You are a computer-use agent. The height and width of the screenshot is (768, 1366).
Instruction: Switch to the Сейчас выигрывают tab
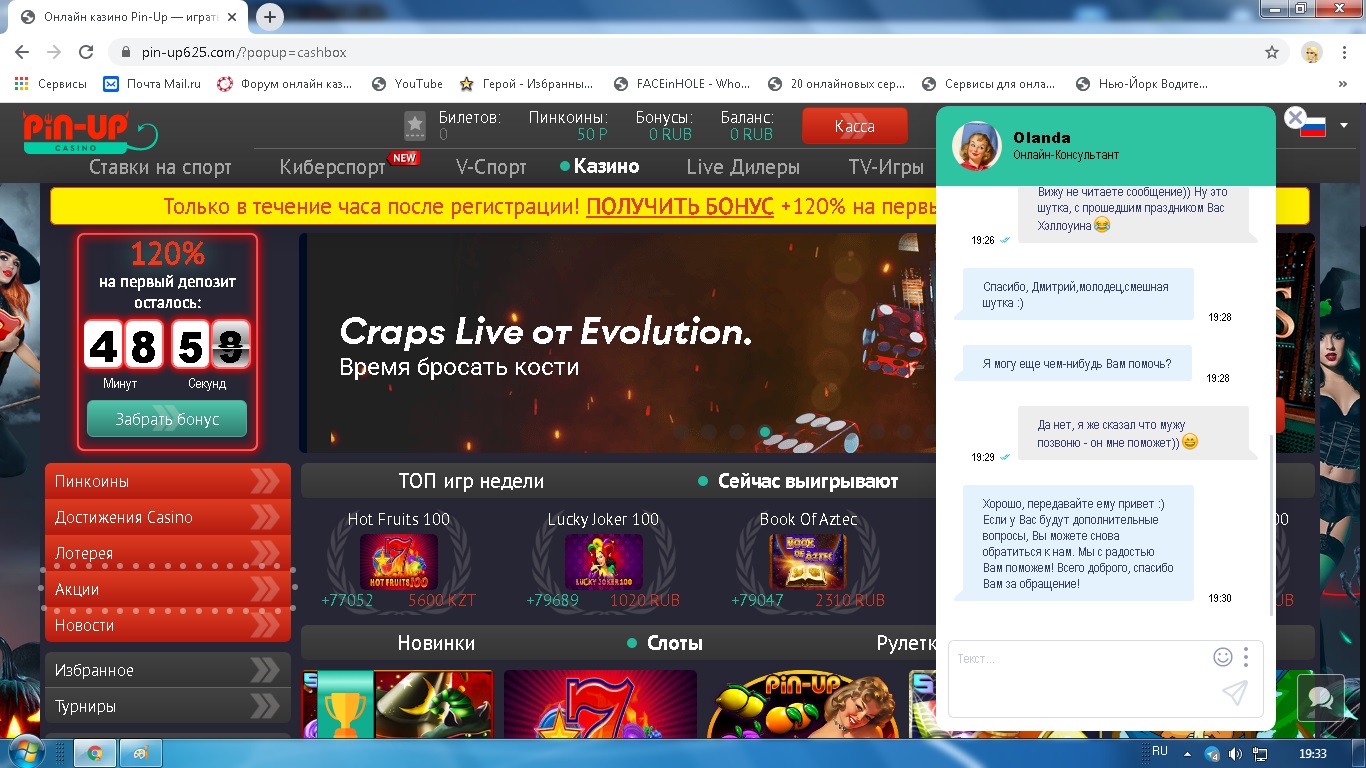808,481
